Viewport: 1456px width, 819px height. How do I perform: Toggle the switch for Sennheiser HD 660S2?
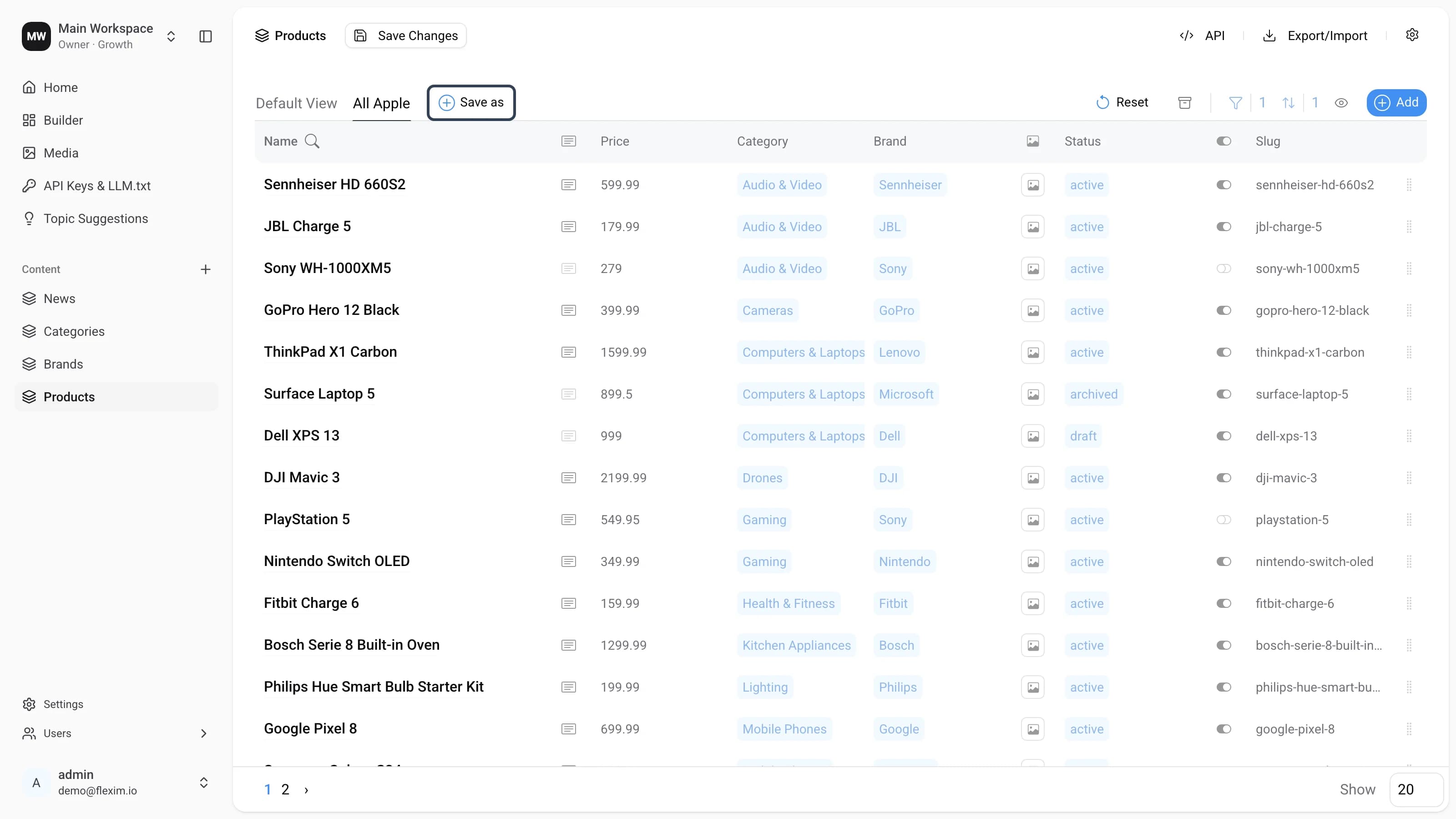pyautogui.click(x=1223, y=185)
